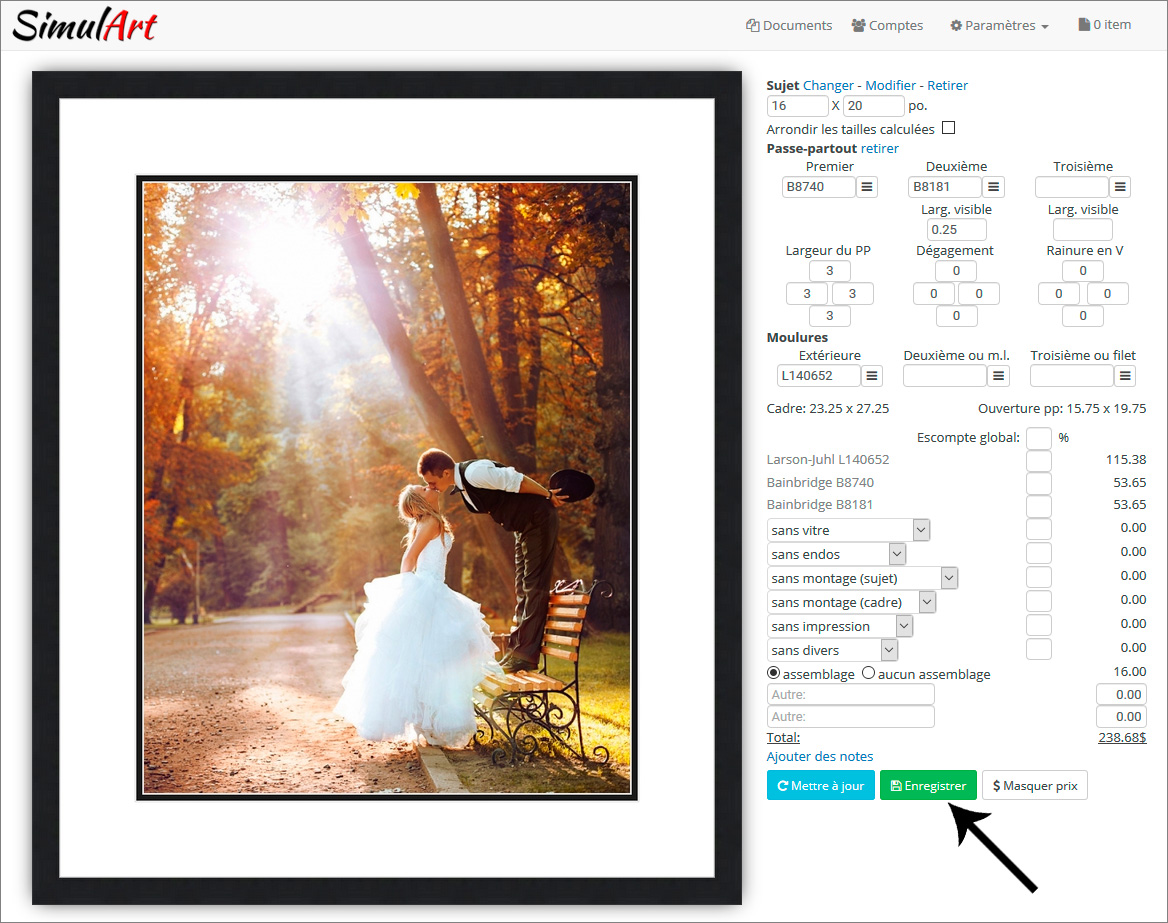
Task: Click the Deuxième passe-partout code field B8181
Action: pos(945,187)
